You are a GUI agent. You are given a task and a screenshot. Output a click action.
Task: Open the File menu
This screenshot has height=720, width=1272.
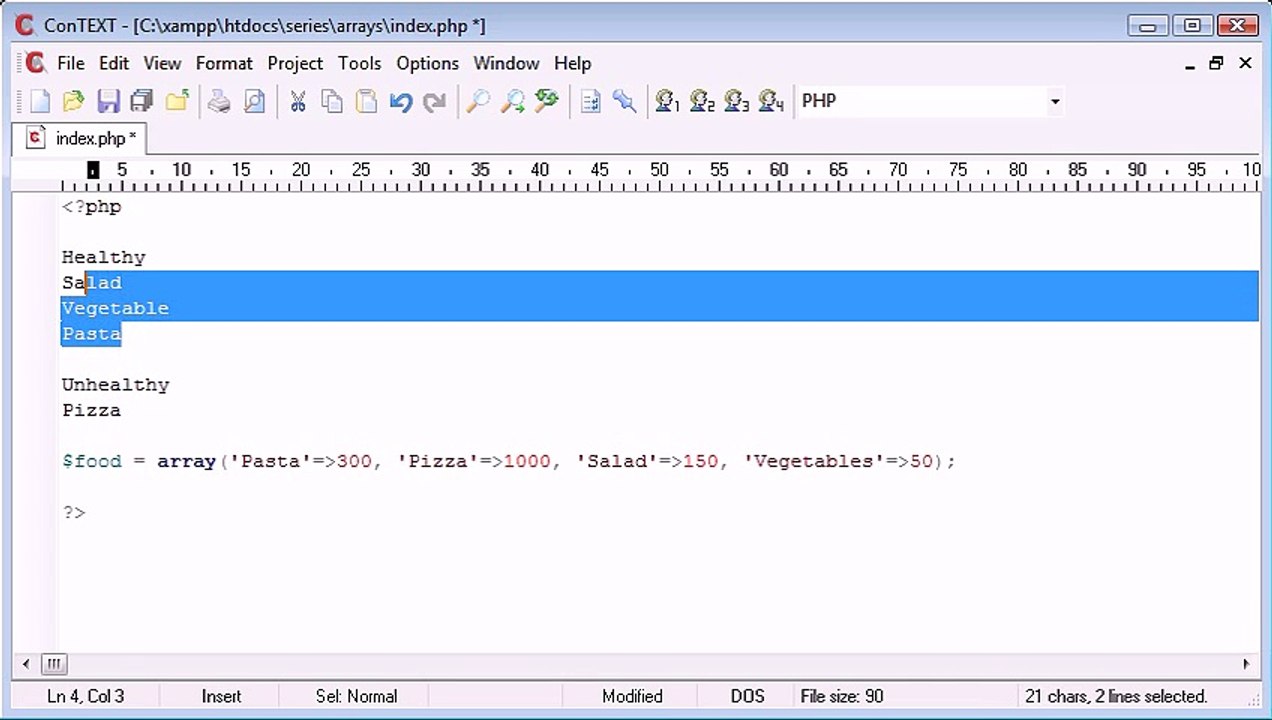tap(71, 63)
